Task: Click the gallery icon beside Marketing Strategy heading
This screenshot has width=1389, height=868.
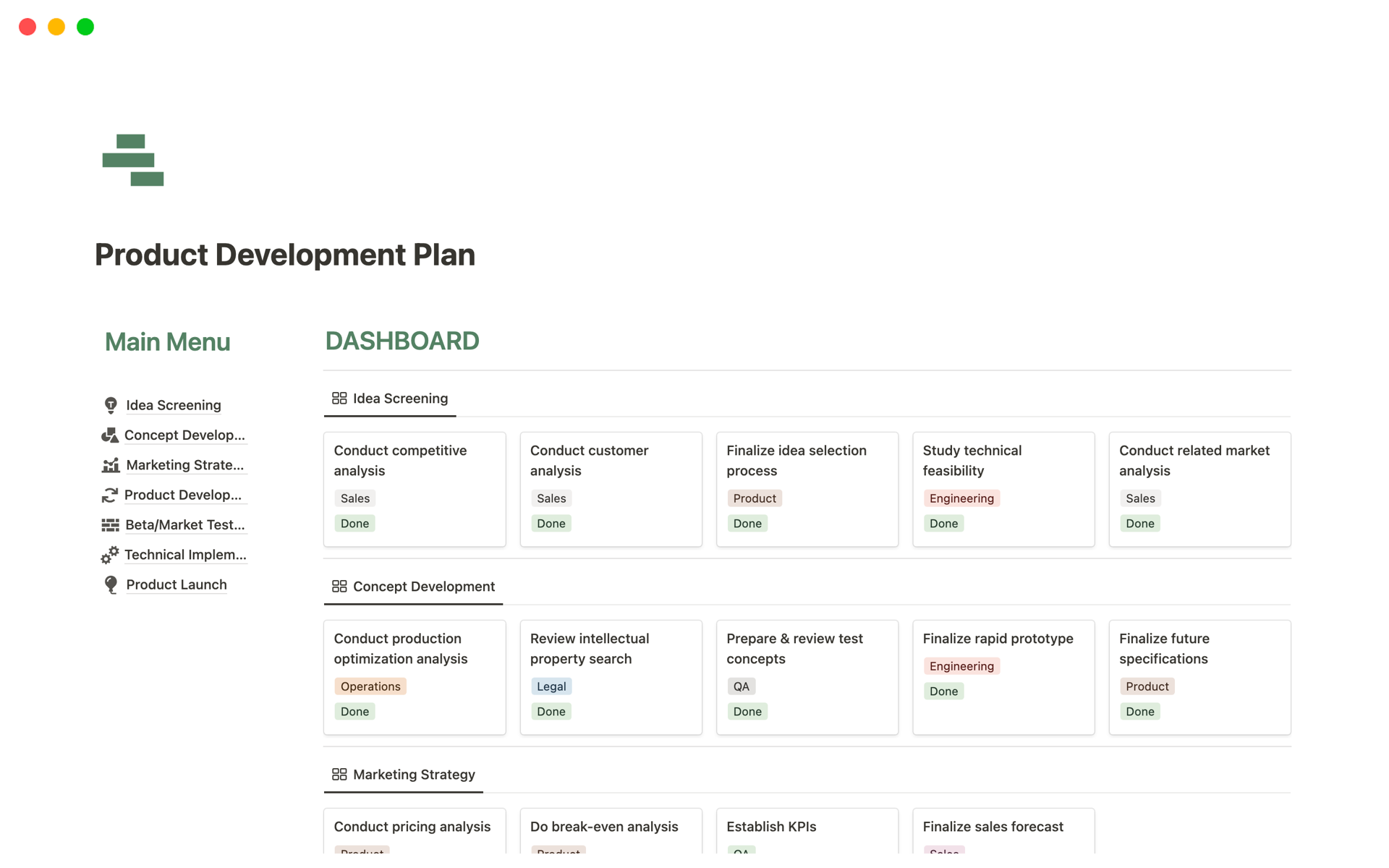Action: click(339, 773)
